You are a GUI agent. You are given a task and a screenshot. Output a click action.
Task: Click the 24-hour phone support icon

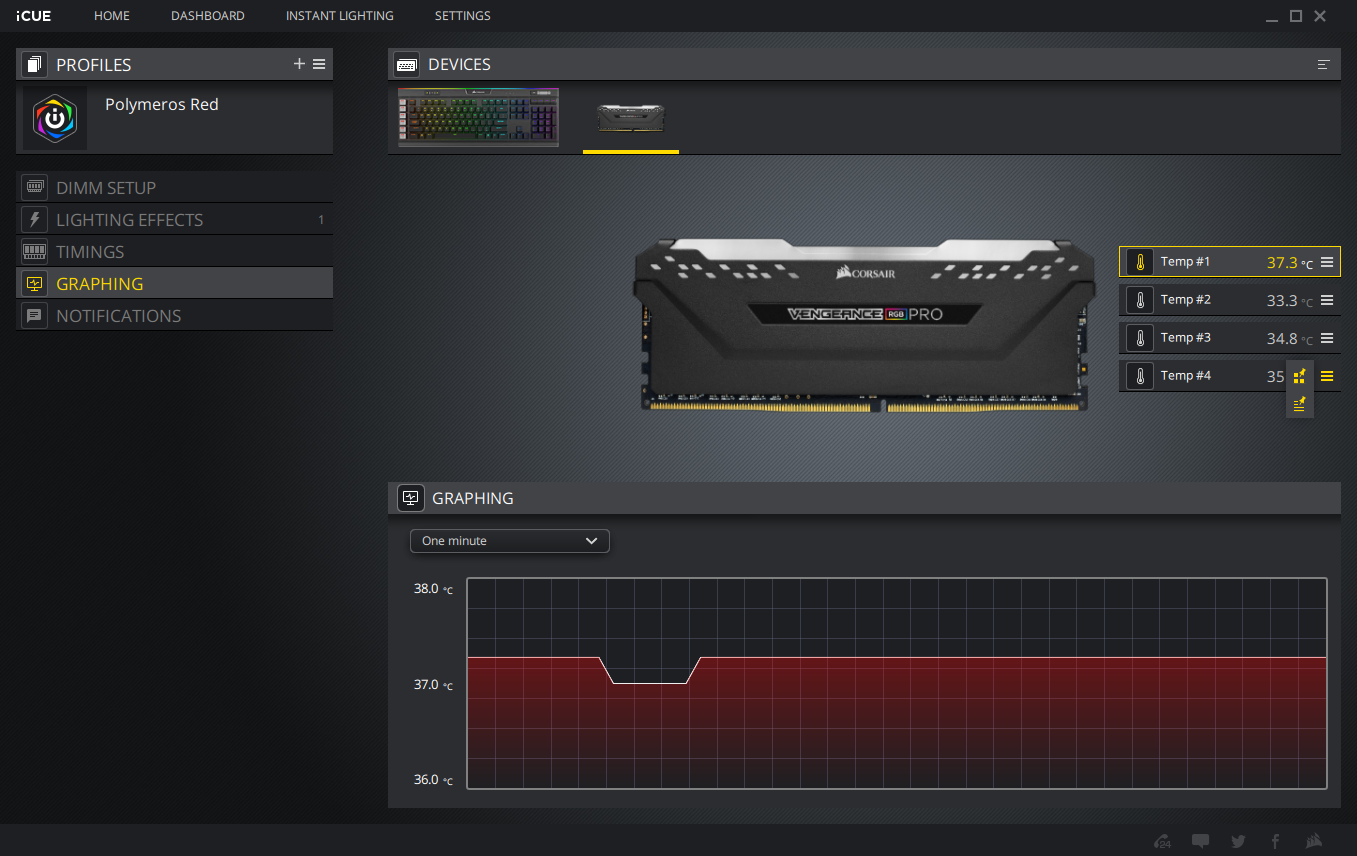coord(1162,841)
